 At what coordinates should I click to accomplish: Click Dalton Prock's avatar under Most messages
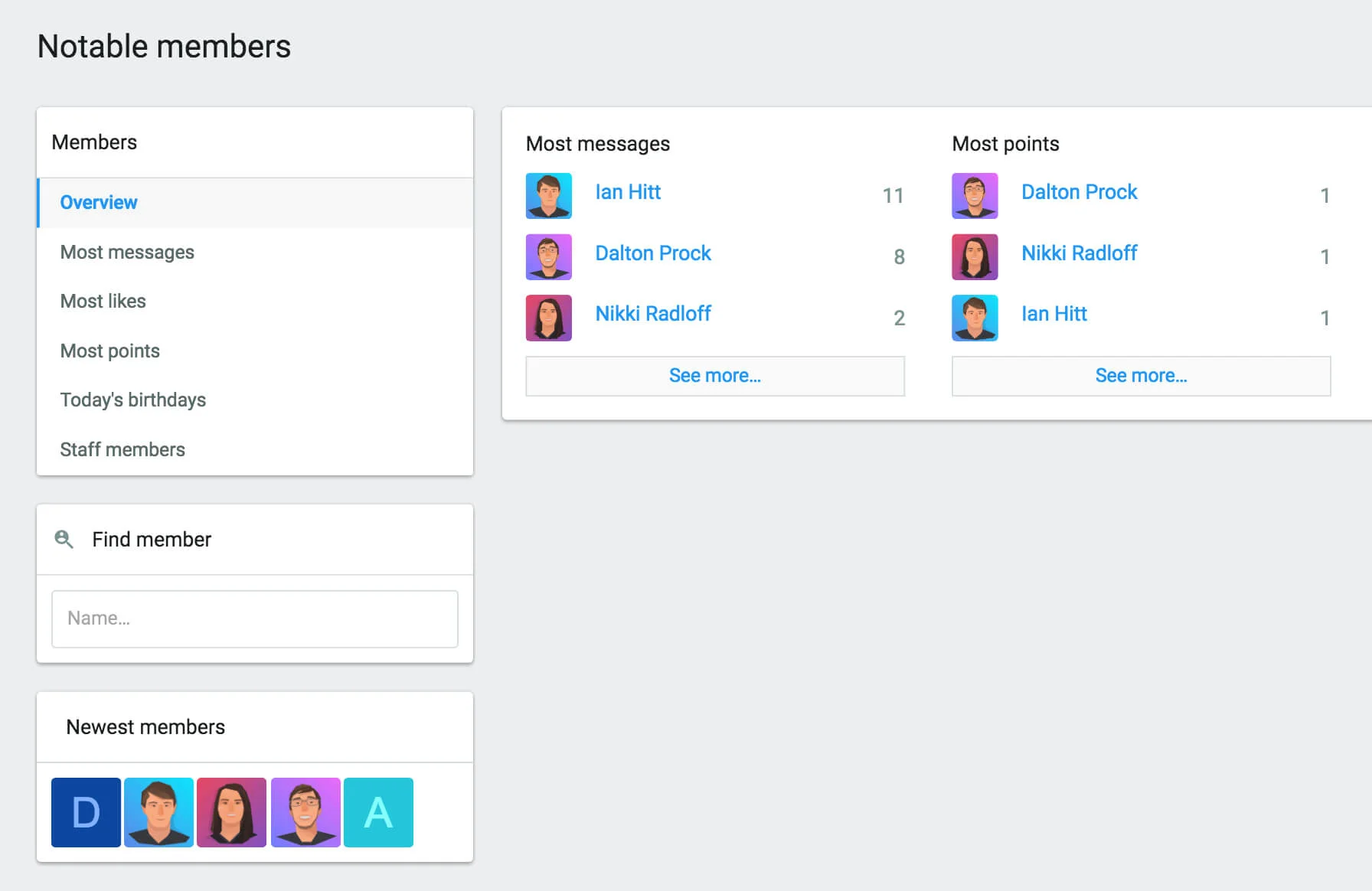(x=548, y=257)
